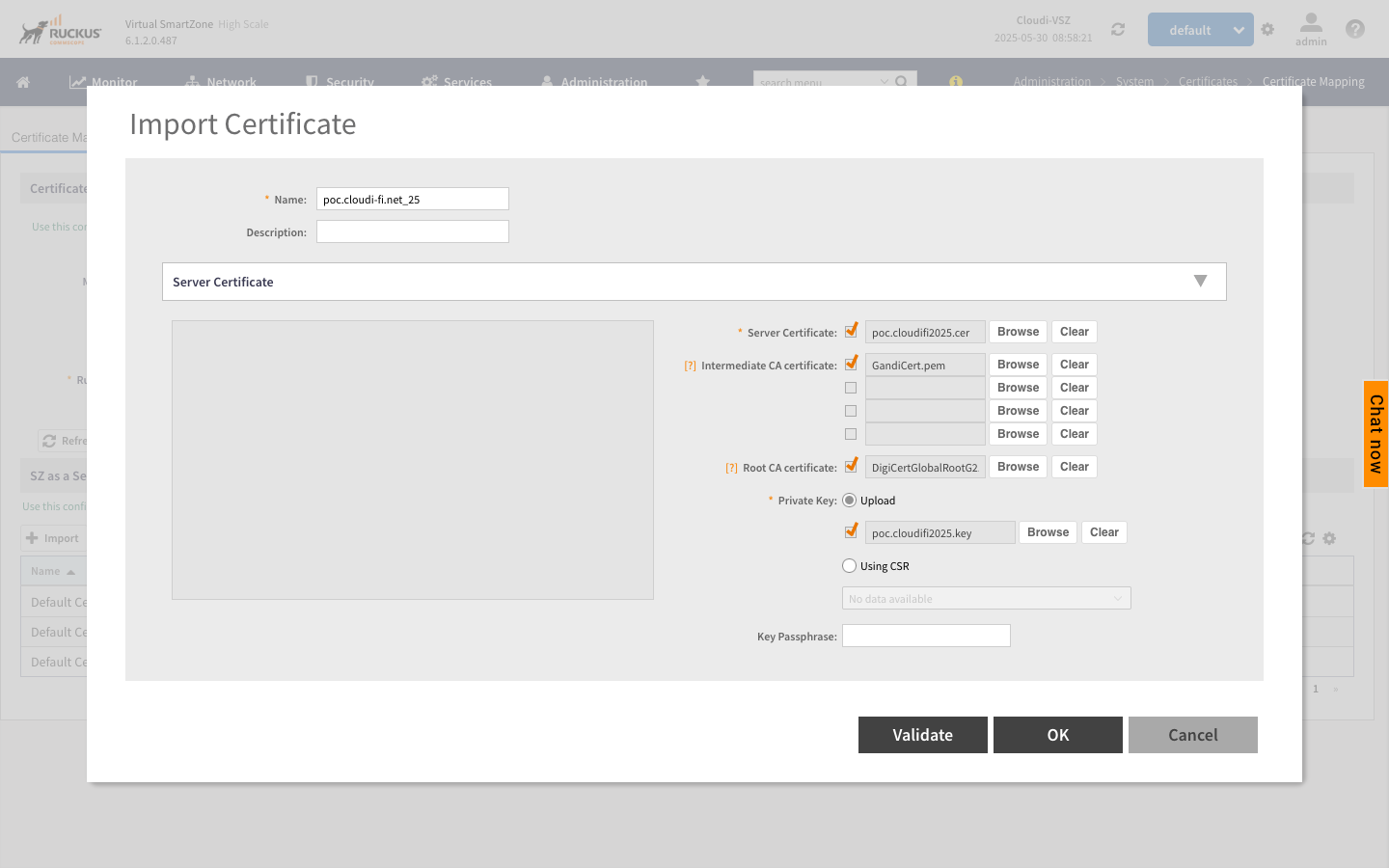This screenshot has width=1389, height=868.
Task: Click the Security shield icon
Action: [x=310, y=82]
